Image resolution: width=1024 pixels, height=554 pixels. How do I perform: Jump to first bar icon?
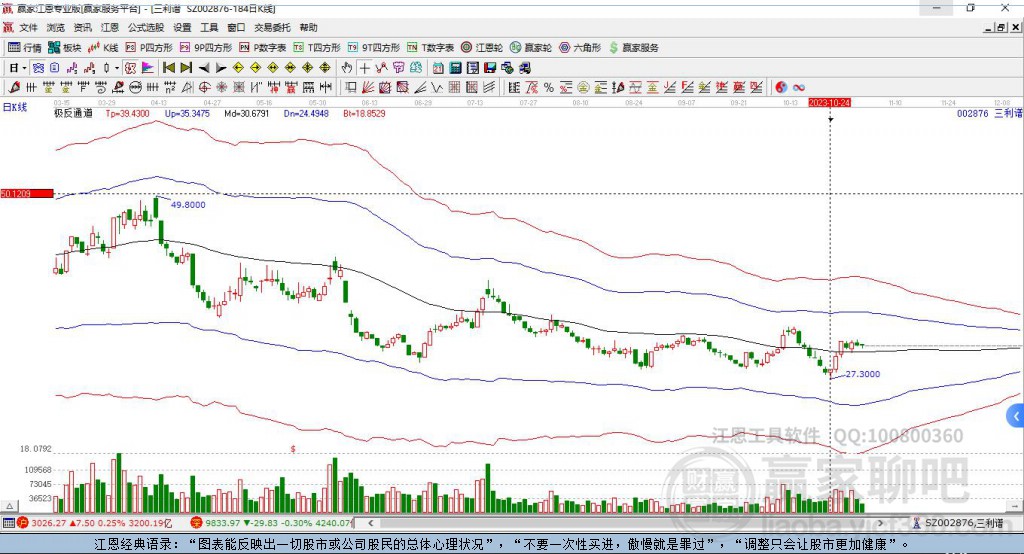click(168, 68)
